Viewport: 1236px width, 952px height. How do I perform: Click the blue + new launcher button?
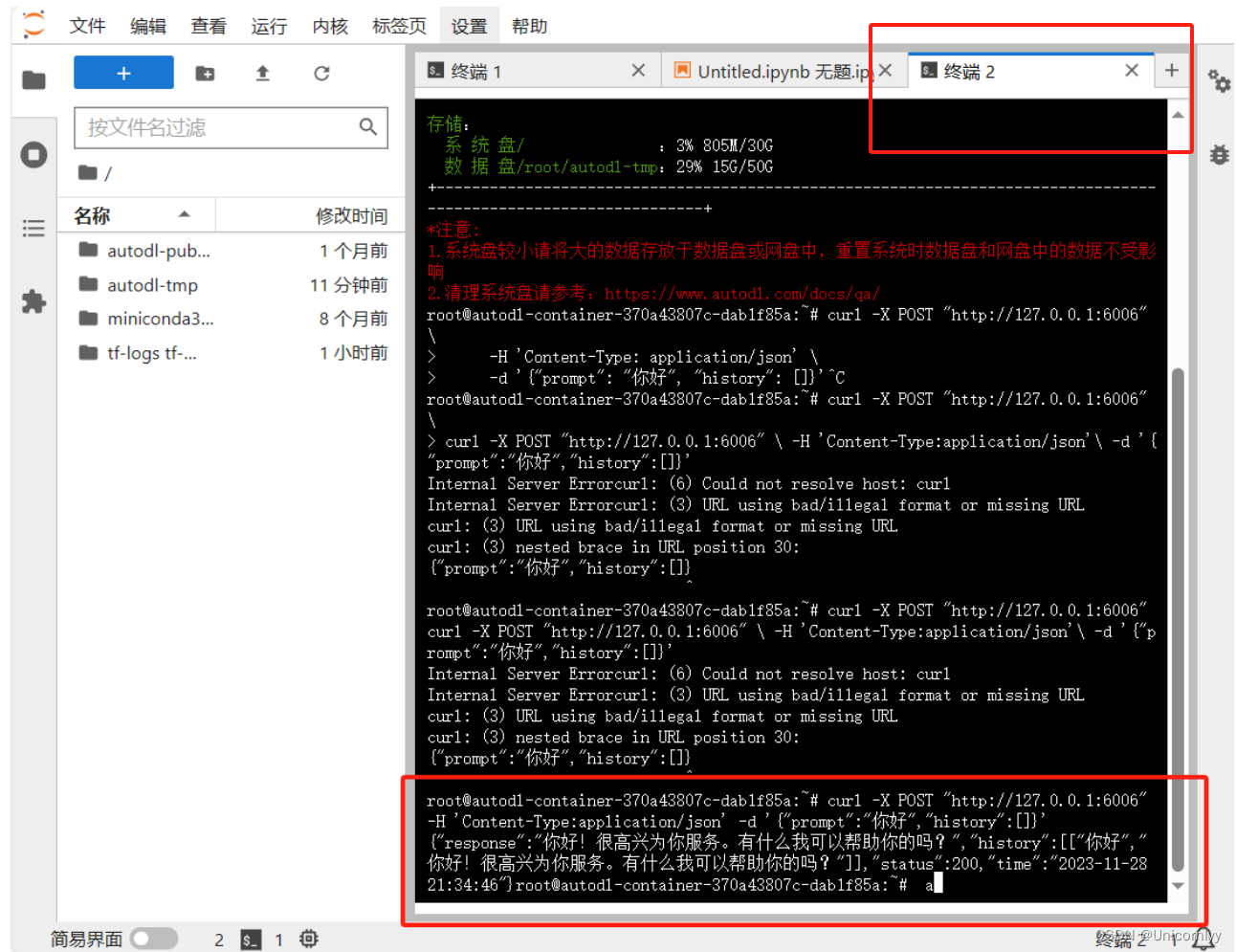(x=123, y=72)
